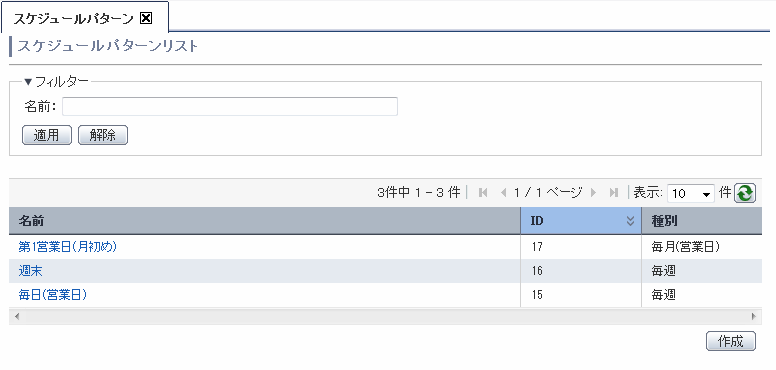Select the スケジュールパターン tab

(x=73, y=19)
